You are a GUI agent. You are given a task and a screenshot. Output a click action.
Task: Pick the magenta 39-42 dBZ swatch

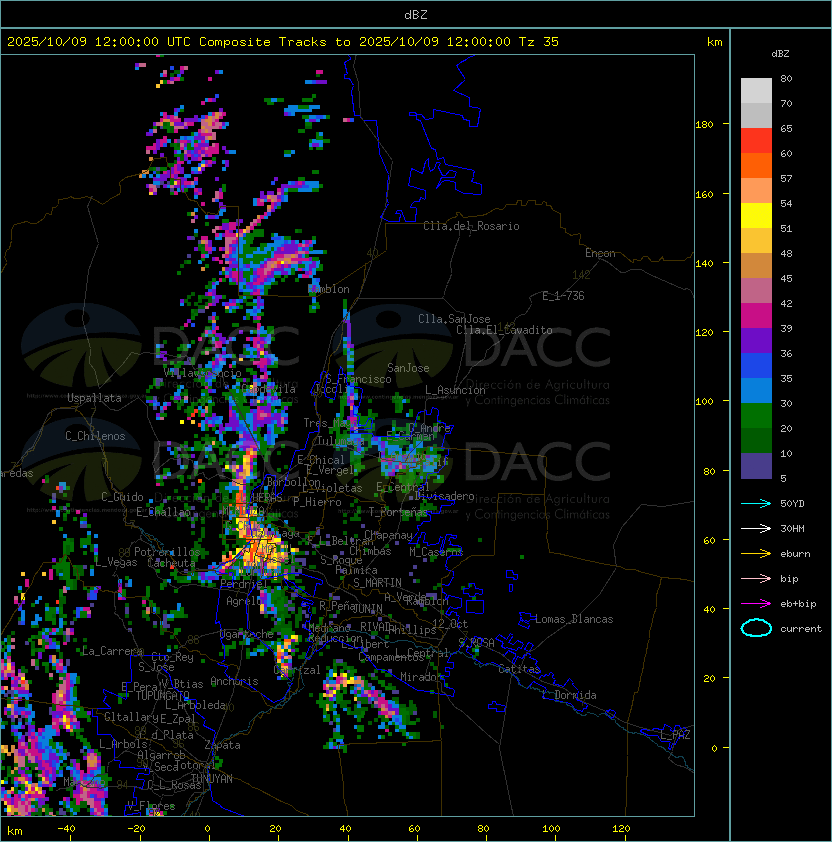pyautogui.click(x=756, y=316)
